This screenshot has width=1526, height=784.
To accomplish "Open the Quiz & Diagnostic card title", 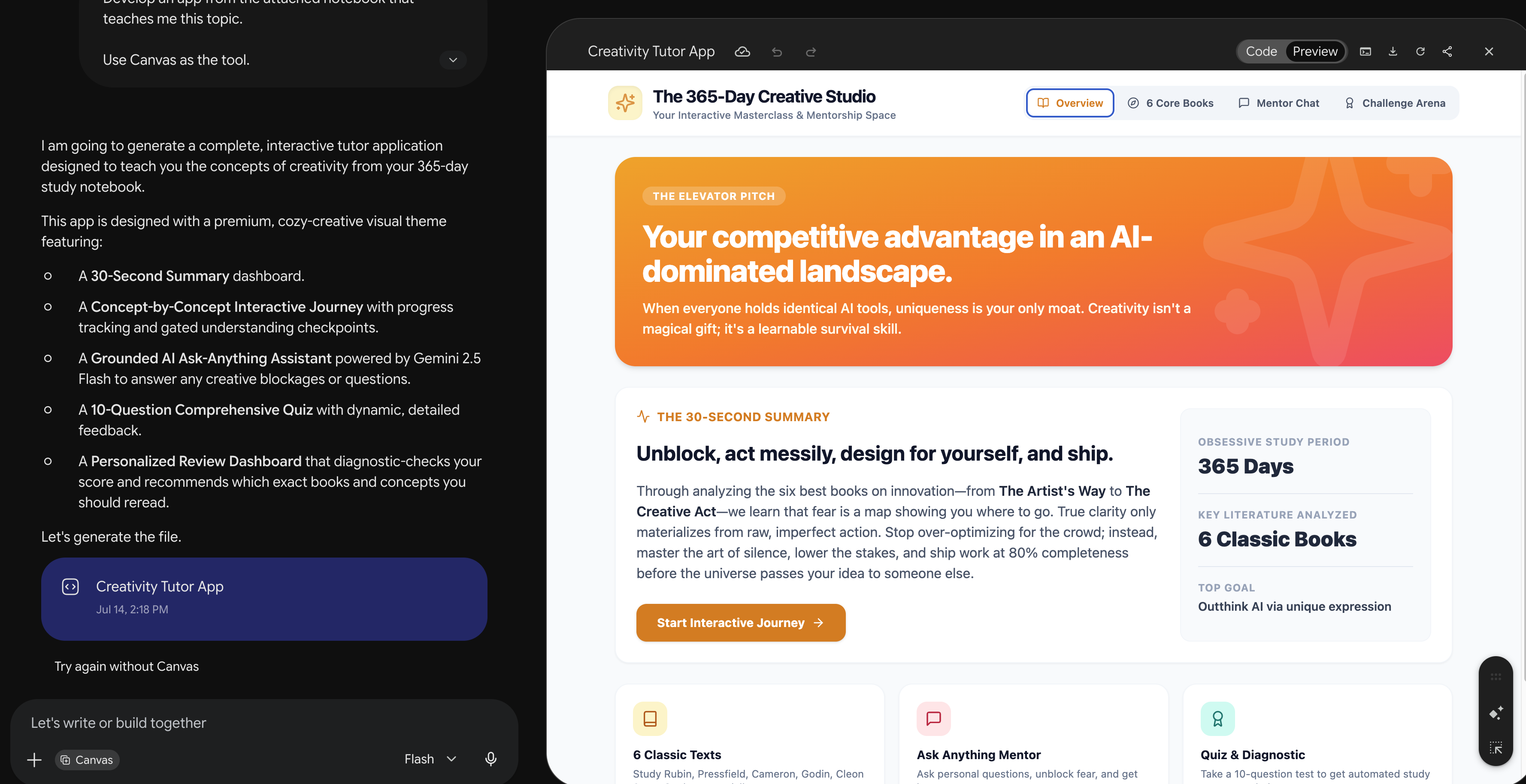I will tap(1252, 754).
